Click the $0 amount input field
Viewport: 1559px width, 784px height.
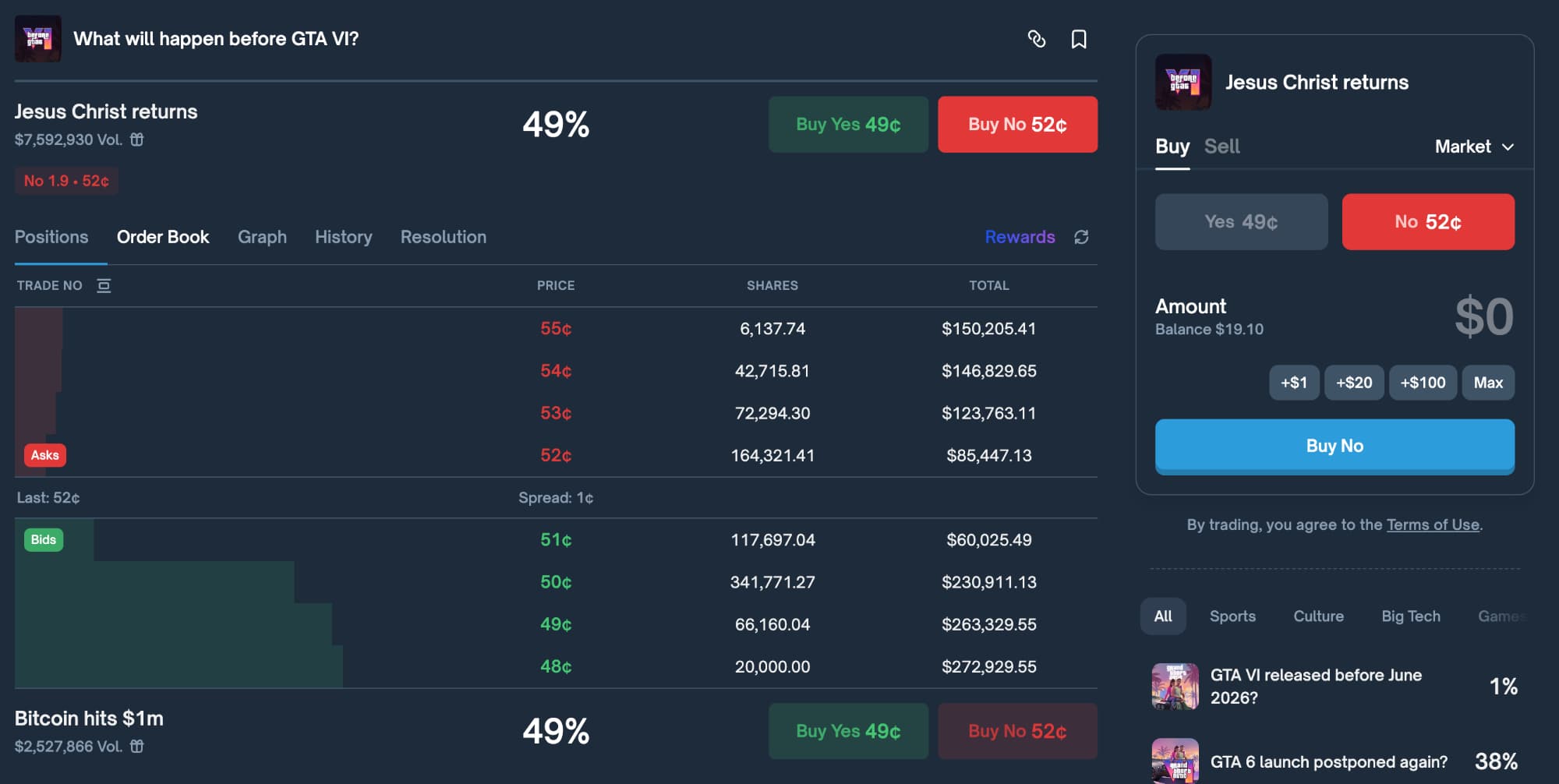pos(1483,317)
